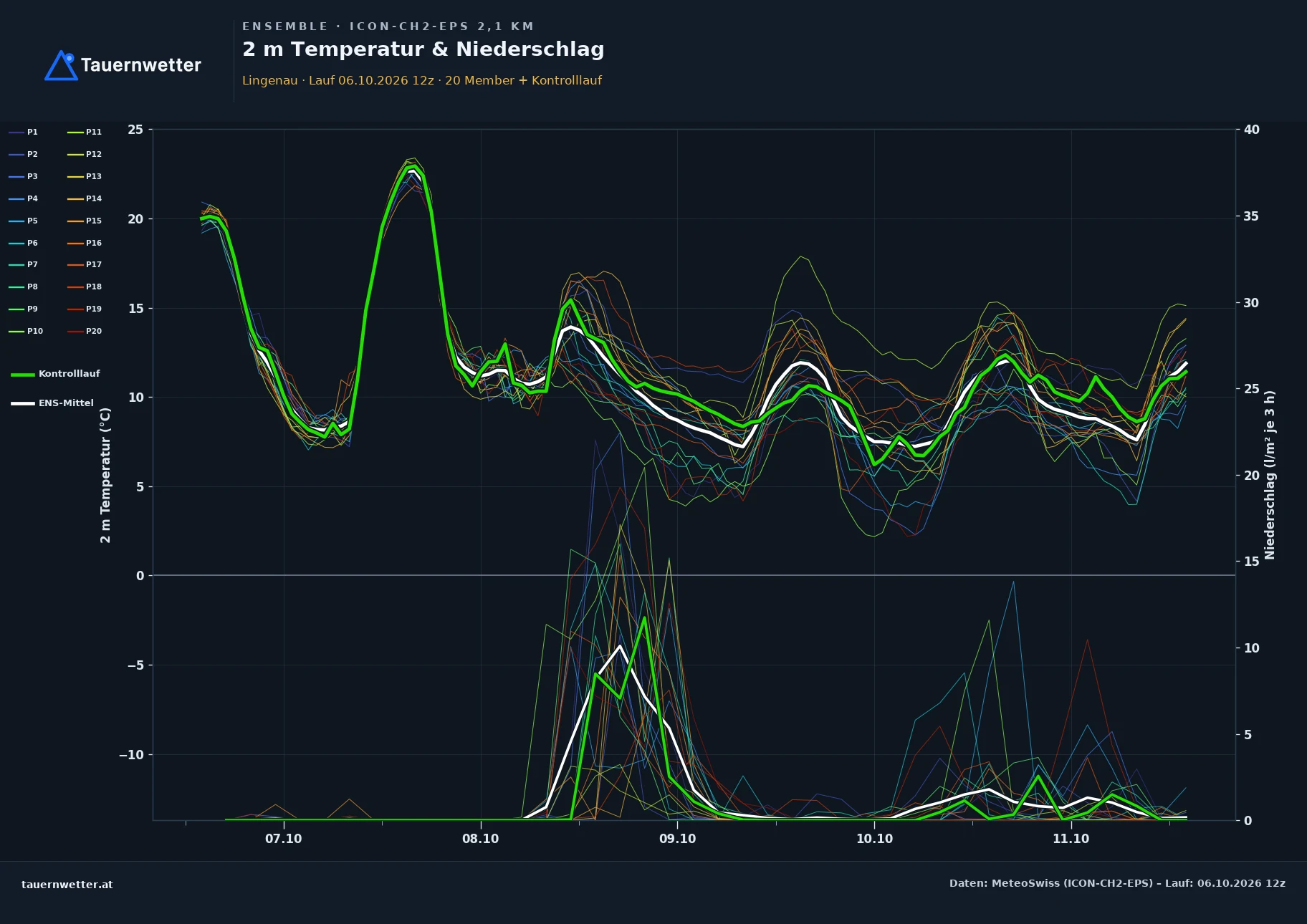
Task: Select the P6 legend entry
Action: click(x=24, y=243)
